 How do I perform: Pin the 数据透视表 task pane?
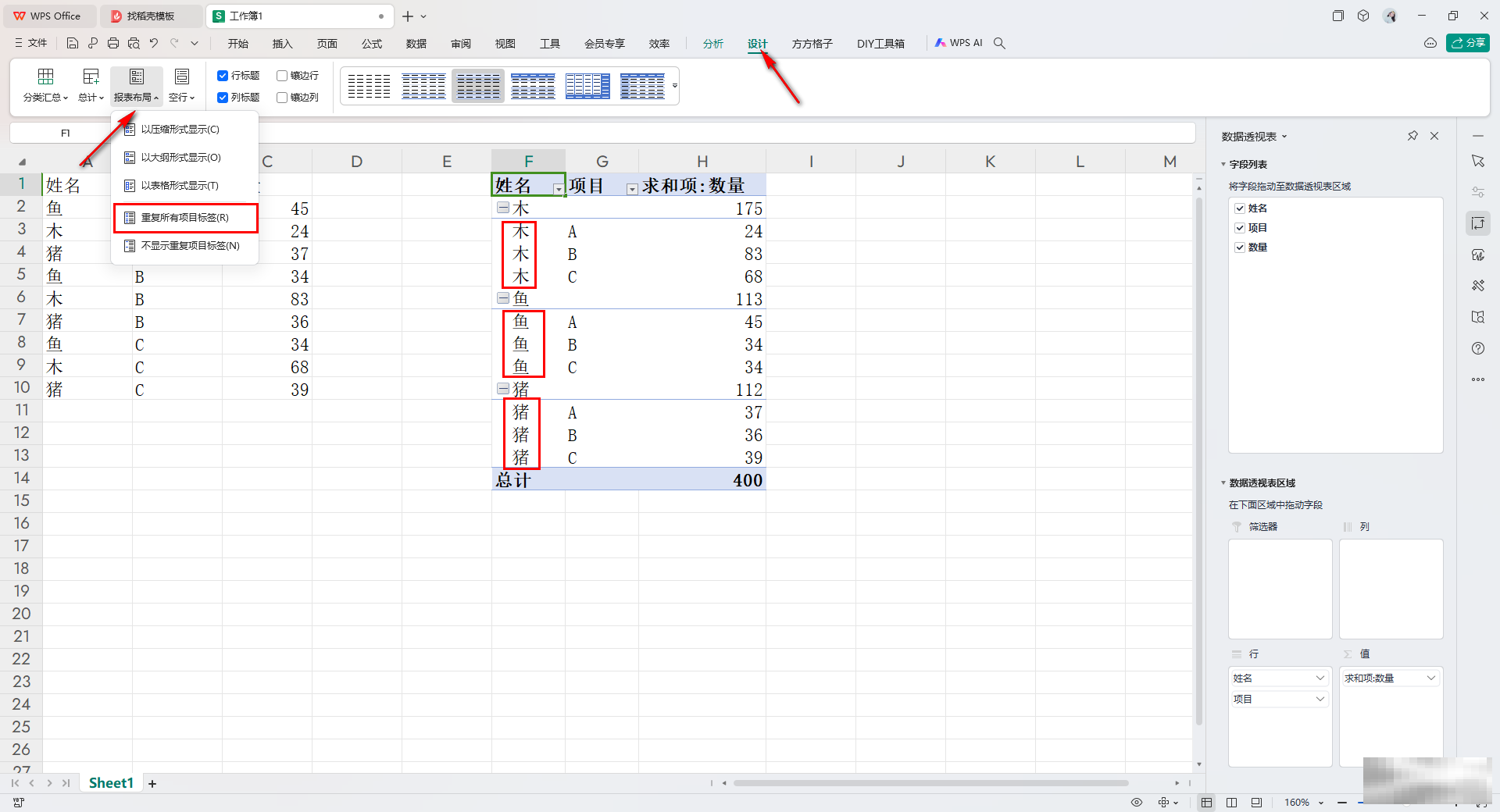(1412, 136)
